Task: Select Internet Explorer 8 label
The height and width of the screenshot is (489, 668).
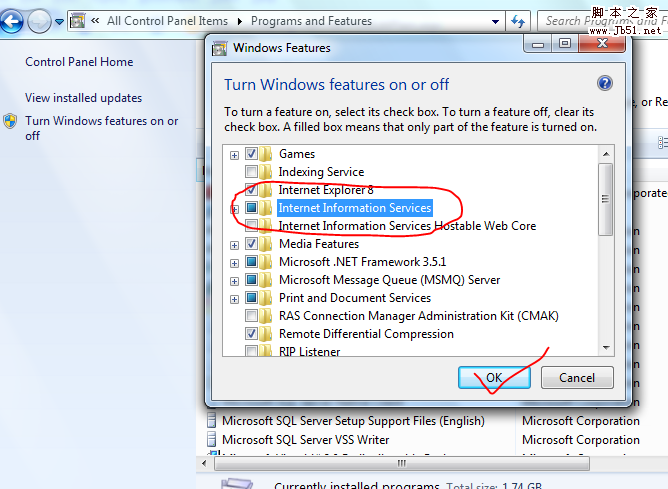Action: click(326, 190)
